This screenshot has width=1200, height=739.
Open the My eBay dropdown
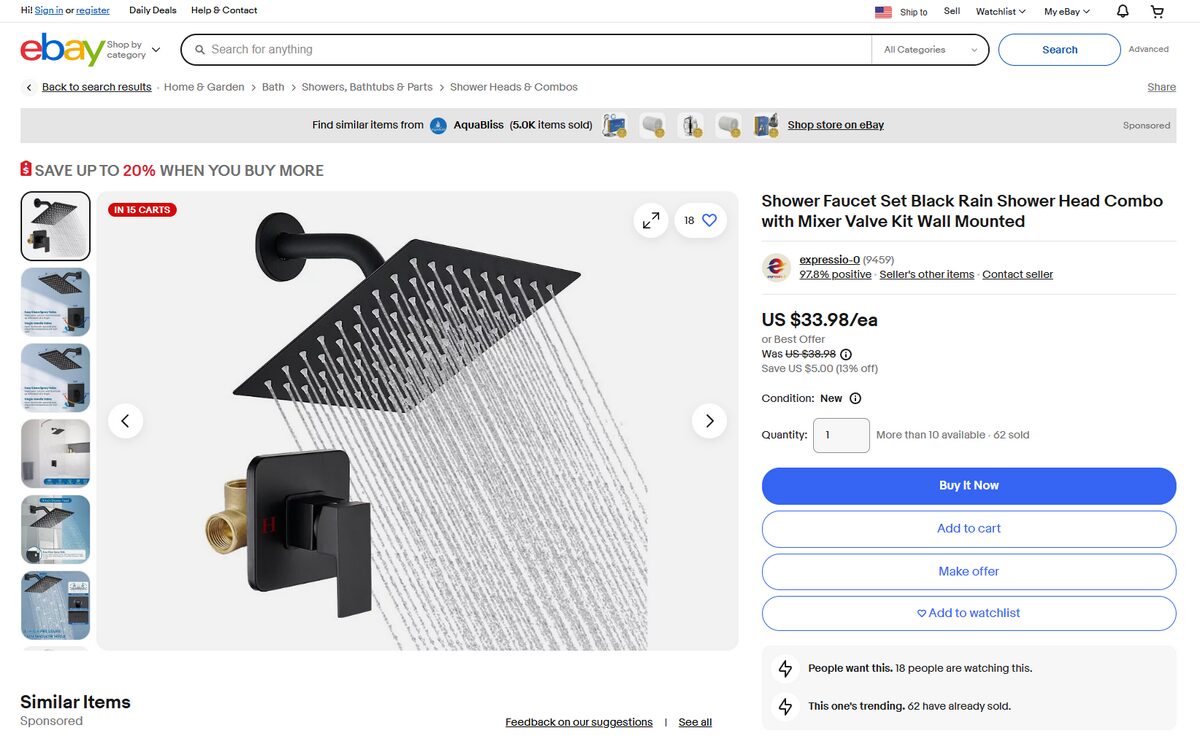1065,11
